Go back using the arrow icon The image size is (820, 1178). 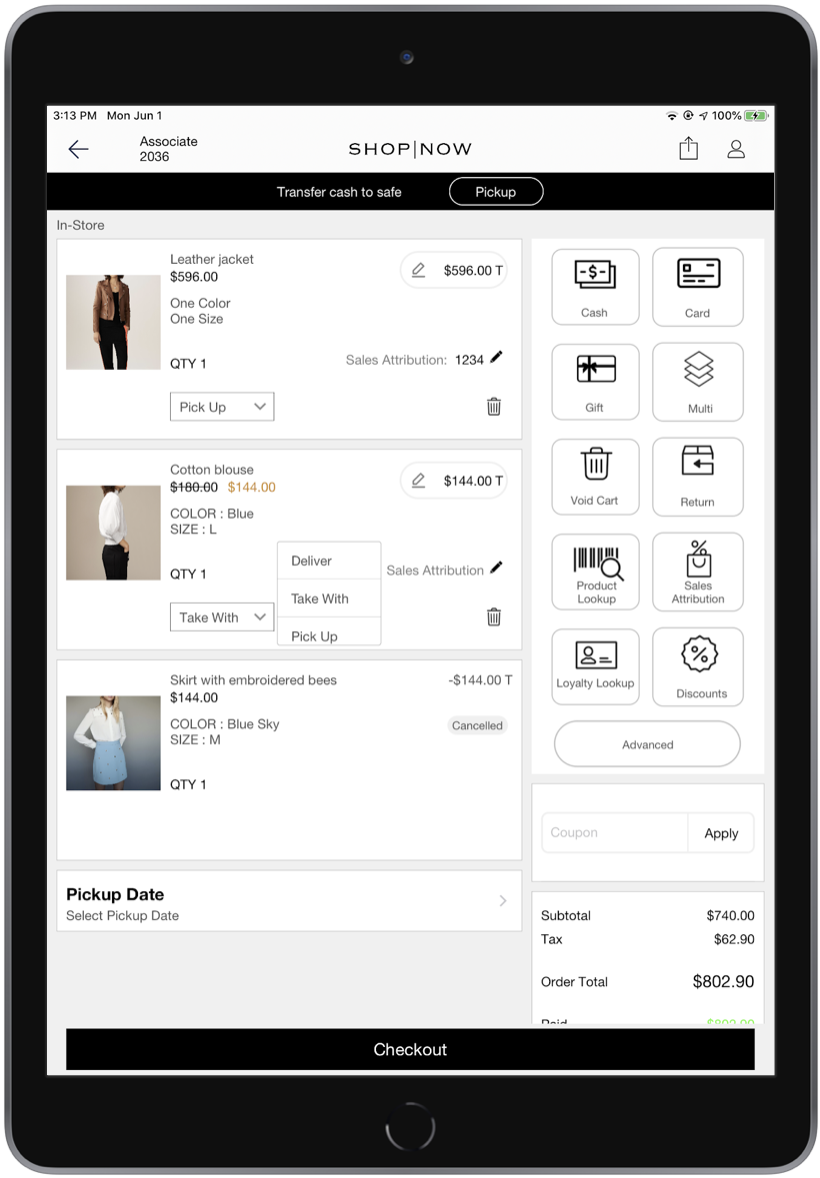pos(78,149)
